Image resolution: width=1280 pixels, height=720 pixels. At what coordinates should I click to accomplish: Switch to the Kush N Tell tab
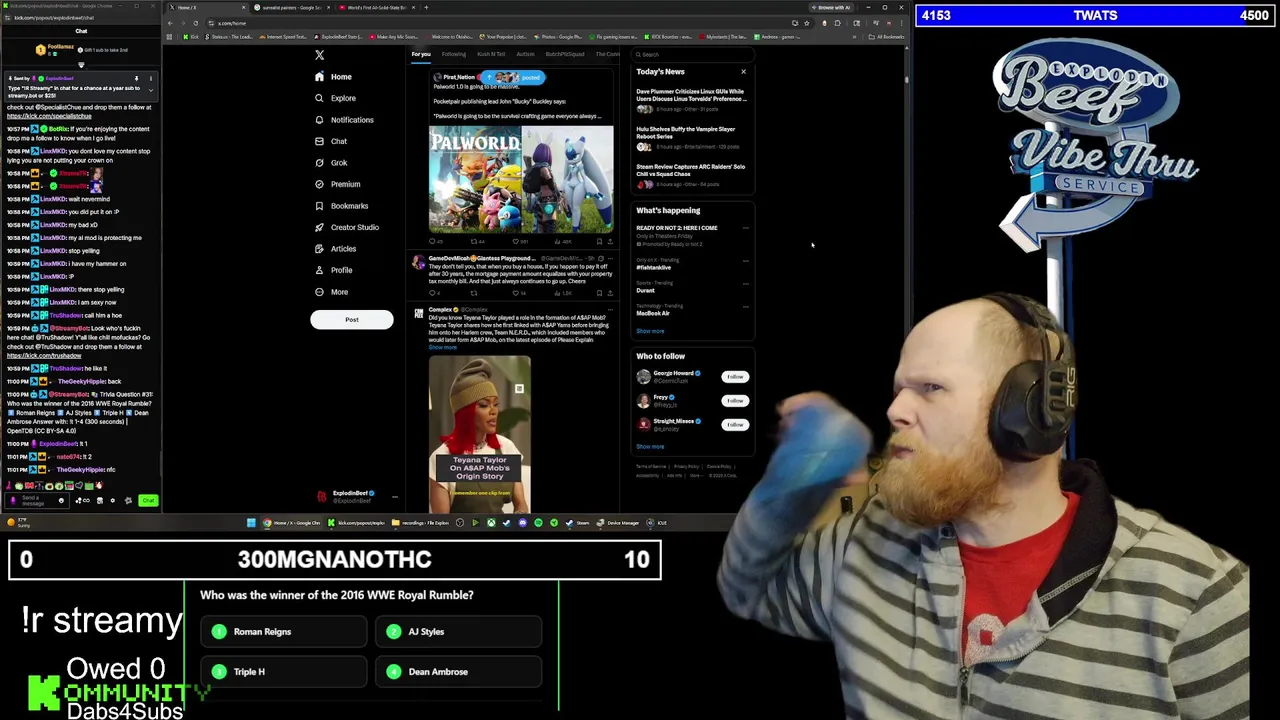pos(491,54)
